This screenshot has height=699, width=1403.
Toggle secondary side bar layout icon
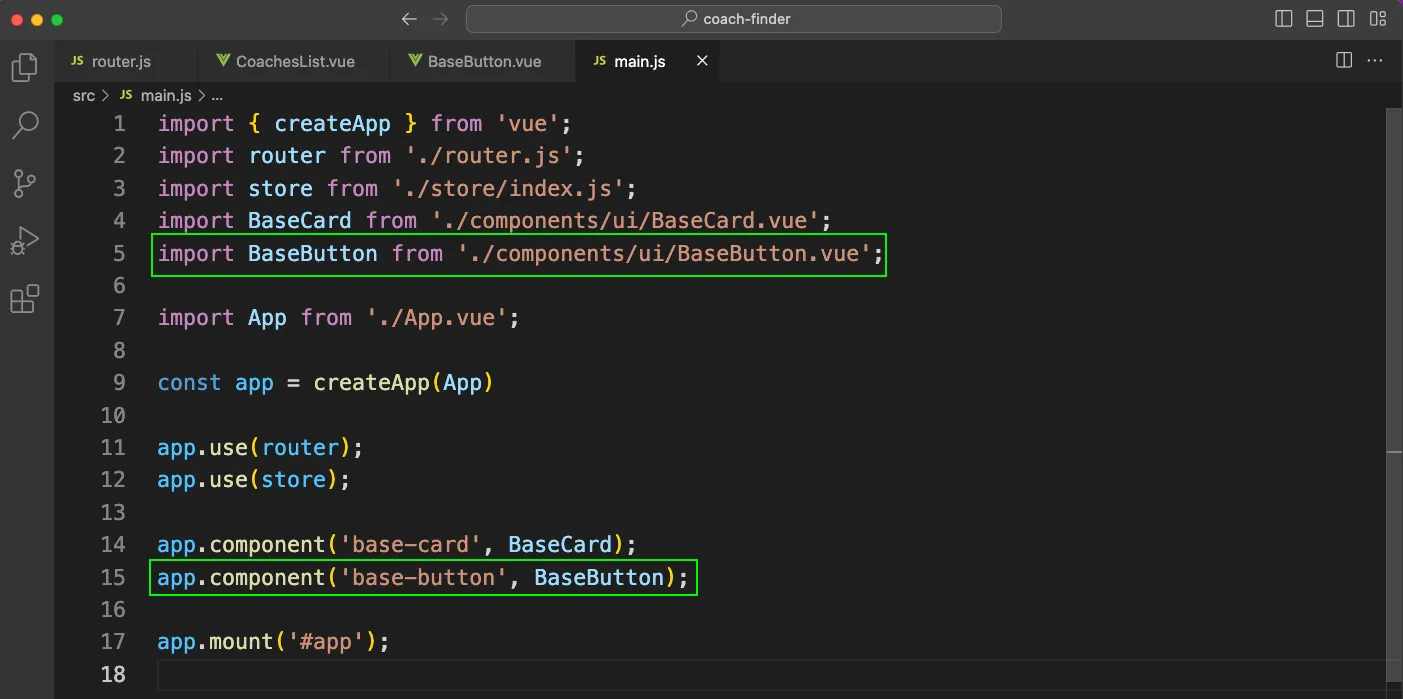(x=1346, y=19)
